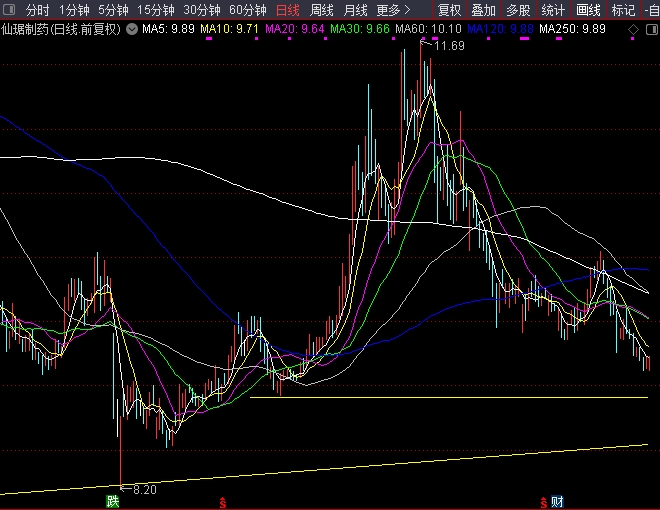Open the 画线 drawing tools
660x510 pixels.
click(x=588, y=10)
